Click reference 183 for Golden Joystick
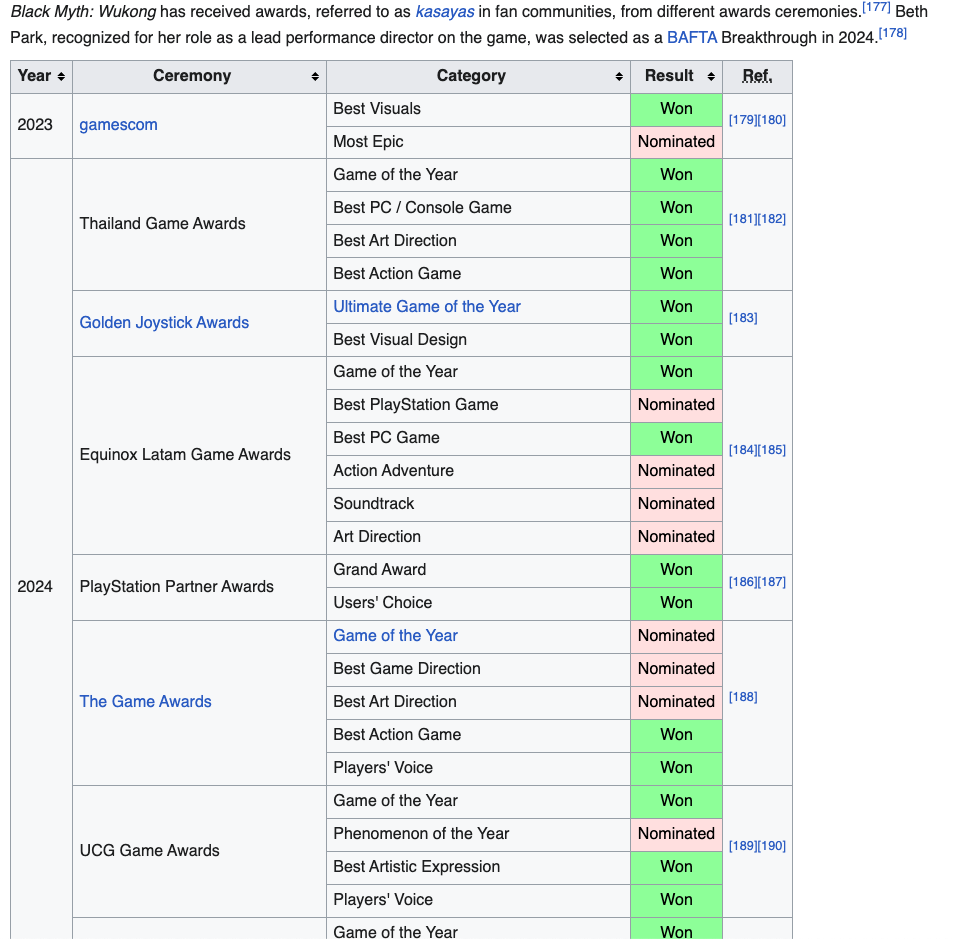This screenshot has width=954, height=939. click(743, 318)
